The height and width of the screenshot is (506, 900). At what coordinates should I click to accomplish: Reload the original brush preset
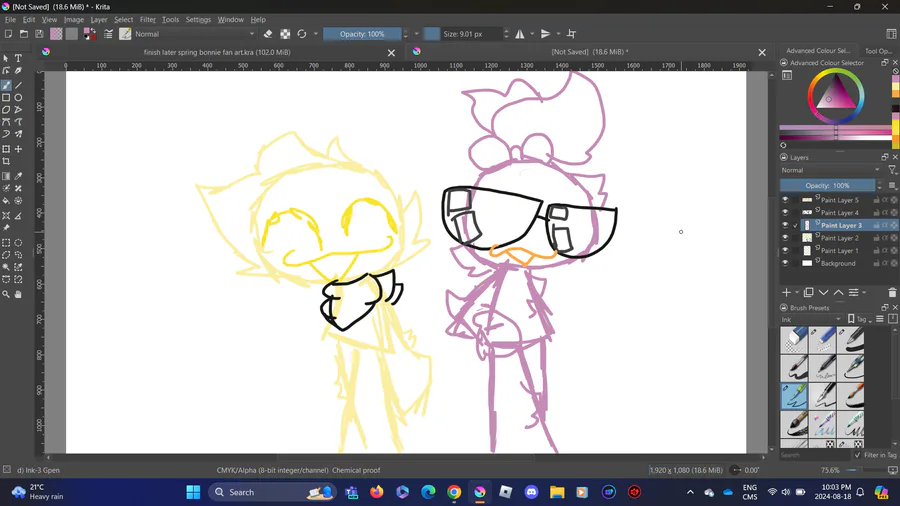302,34
